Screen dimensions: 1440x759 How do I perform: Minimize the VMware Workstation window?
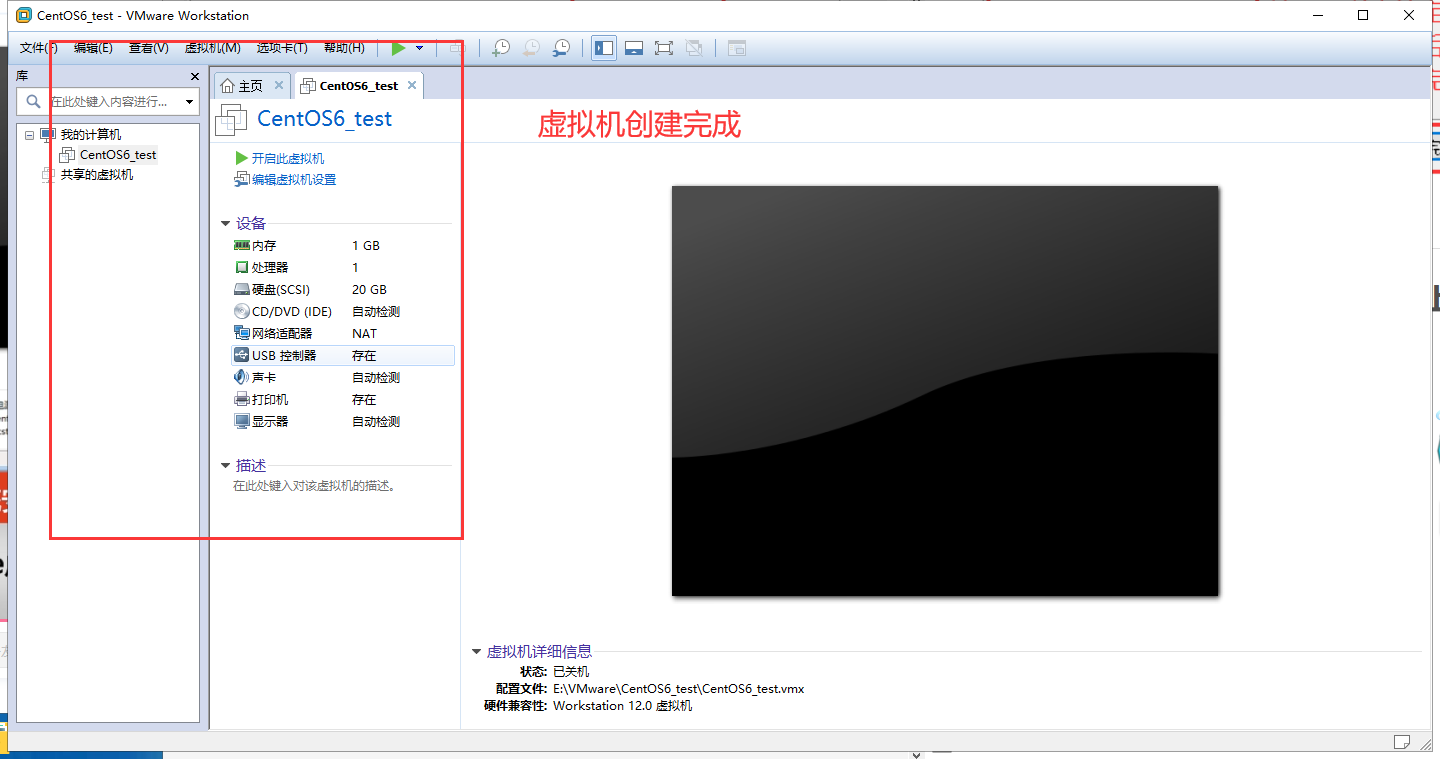pyautogui.click(x=1317, y=15)
